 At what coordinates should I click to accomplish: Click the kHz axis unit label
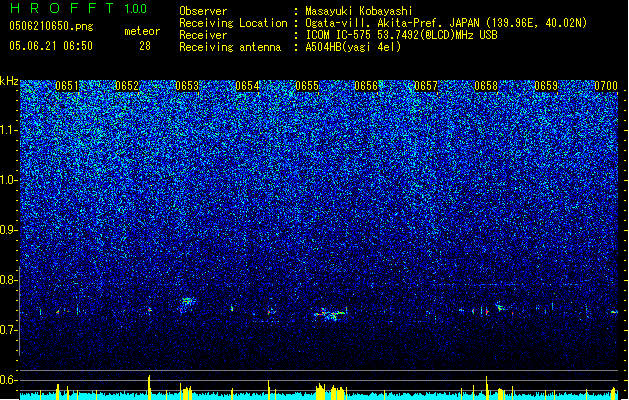coord(9,81)
